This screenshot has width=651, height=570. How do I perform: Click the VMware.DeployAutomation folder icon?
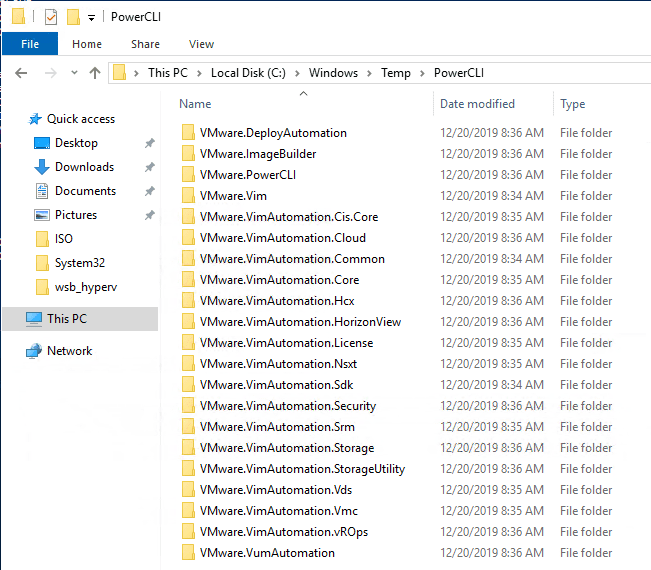click(x=188, y=132)
